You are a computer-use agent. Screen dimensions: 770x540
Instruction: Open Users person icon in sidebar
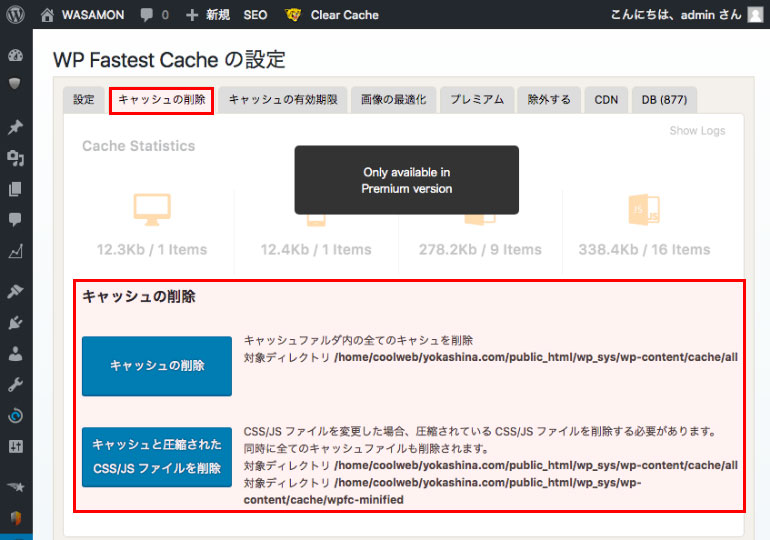click(x=15, y=353)
